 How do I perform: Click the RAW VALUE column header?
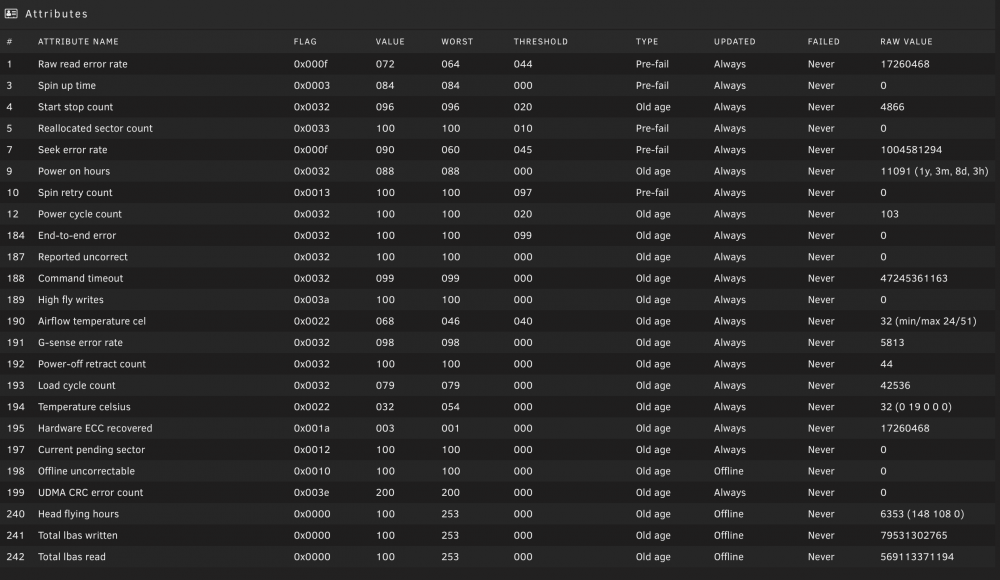click(906, 41)
